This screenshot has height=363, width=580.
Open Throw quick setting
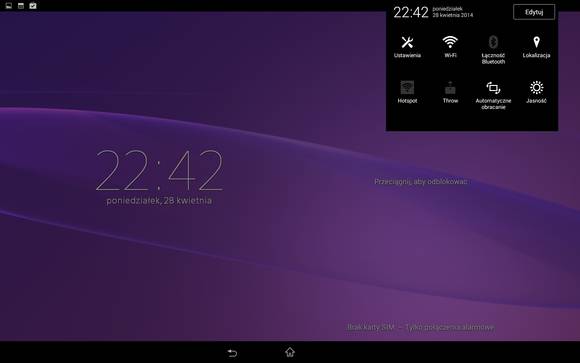coord(450,92)
